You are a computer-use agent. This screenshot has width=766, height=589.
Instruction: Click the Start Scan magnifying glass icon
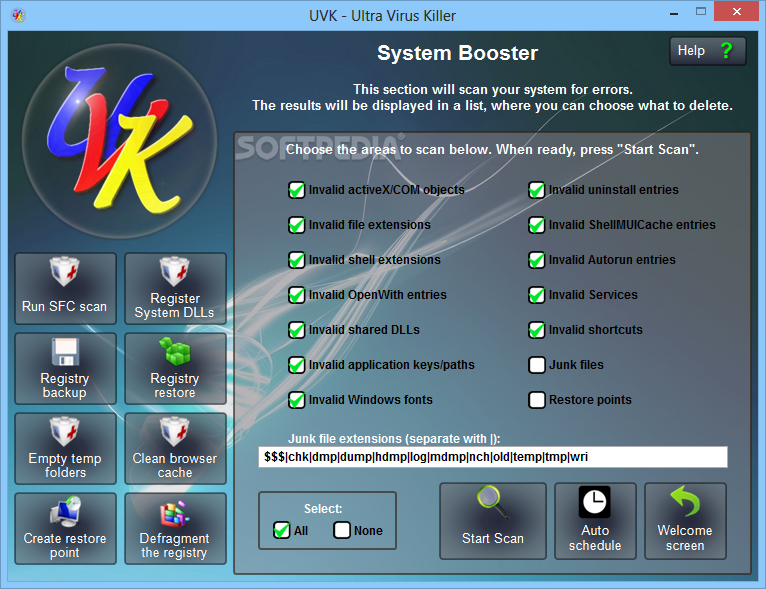click(492, 501)
